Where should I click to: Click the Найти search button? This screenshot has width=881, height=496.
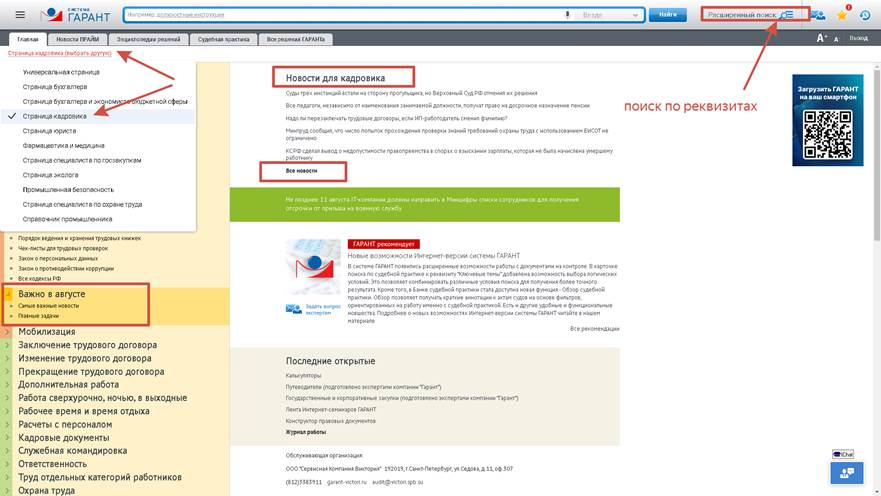(x=667, y=15)
